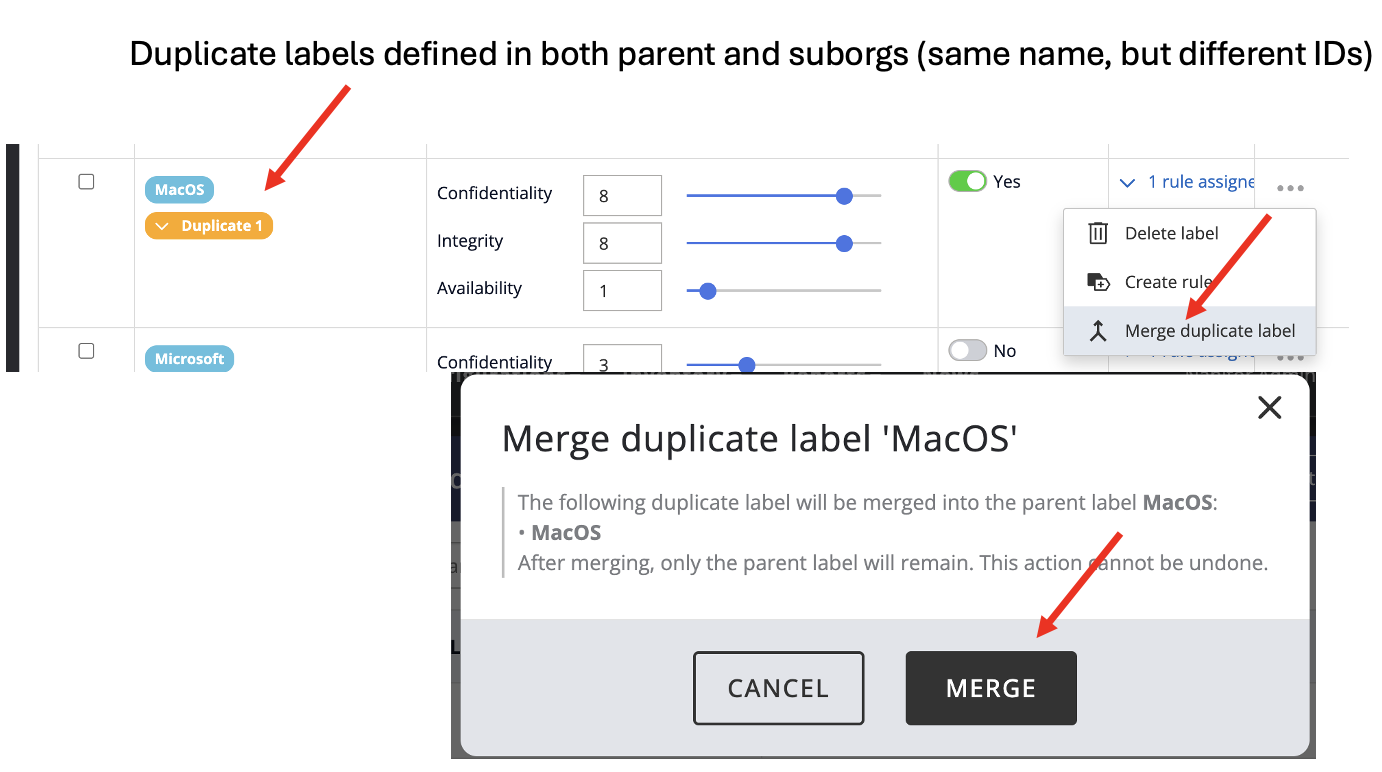Enable the Microsoft row No toggle

(967, 350)
